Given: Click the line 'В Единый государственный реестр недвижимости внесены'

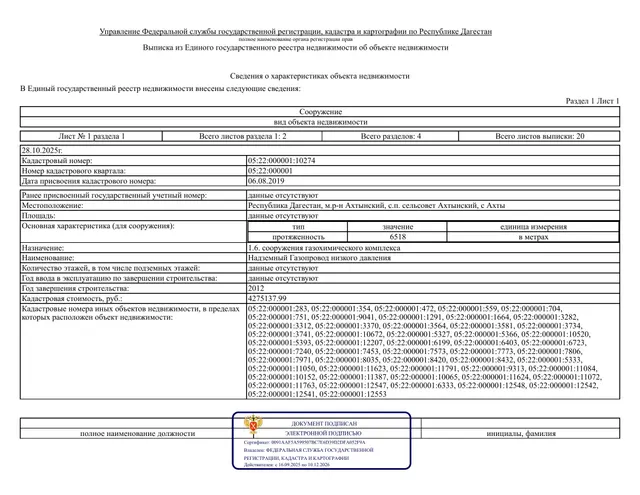Looking at the screenshot, I should coord(160,89).
